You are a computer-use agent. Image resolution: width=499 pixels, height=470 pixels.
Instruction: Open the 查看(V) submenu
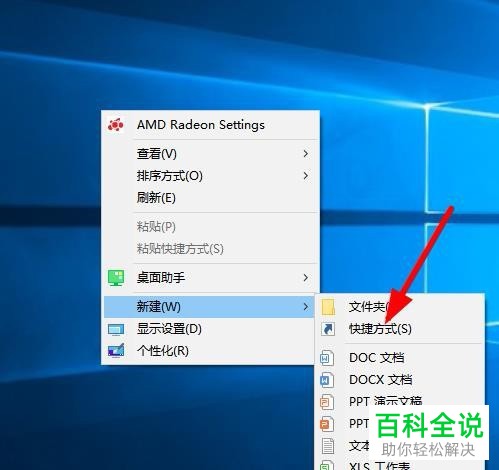pyautogui.click(x=210, y=154)
